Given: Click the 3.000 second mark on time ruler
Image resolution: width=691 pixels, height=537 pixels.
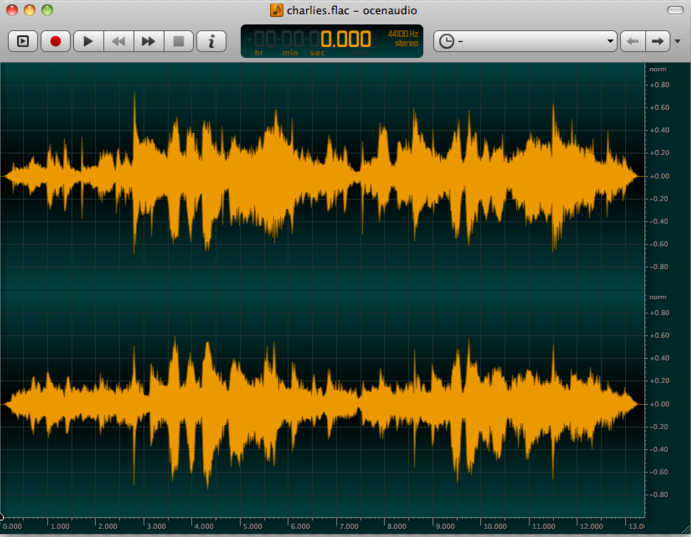Looking at the screenshot, I should [156, 526].
